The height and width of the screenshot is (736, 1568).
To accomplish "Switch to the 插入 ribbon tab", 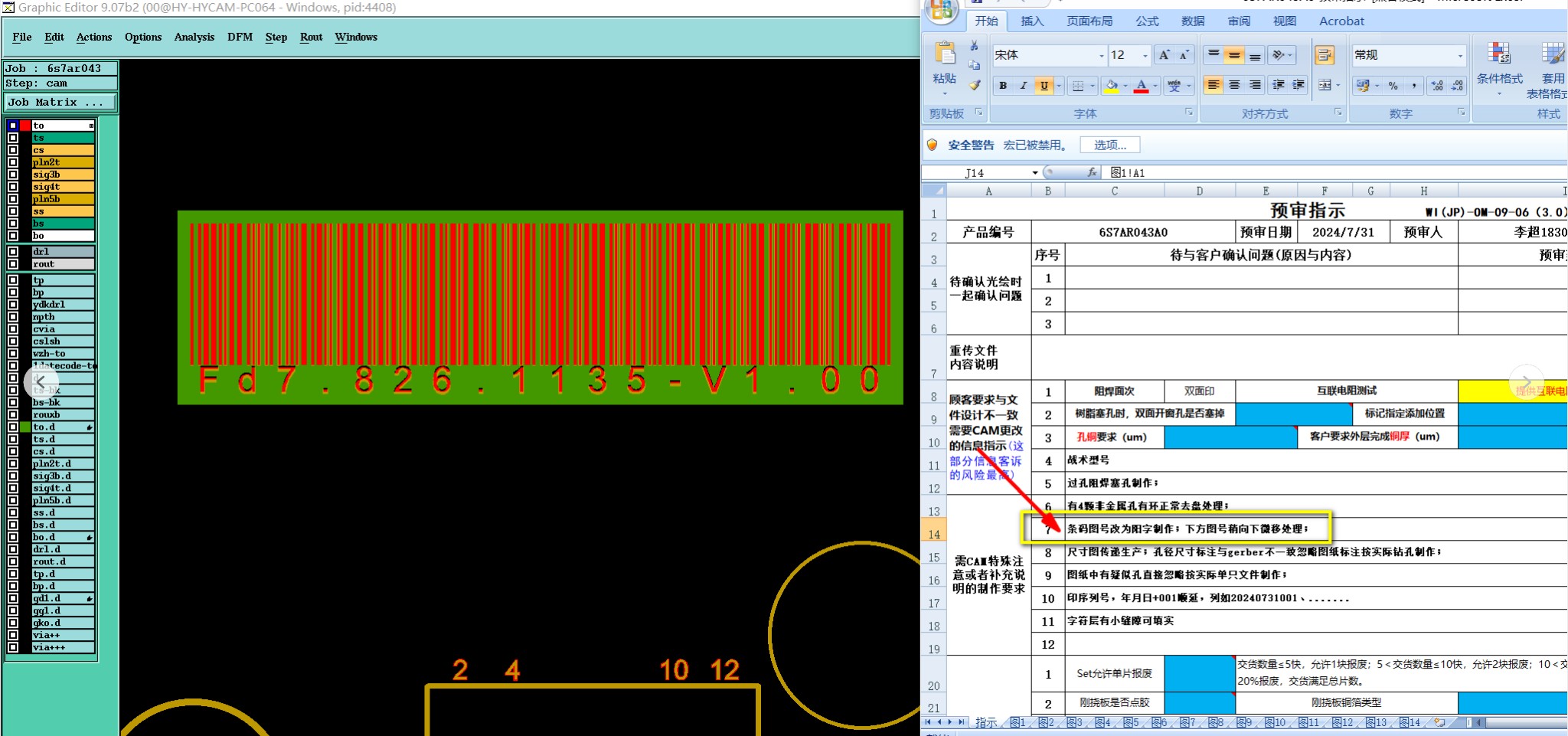I will (x=1032, y=21).
